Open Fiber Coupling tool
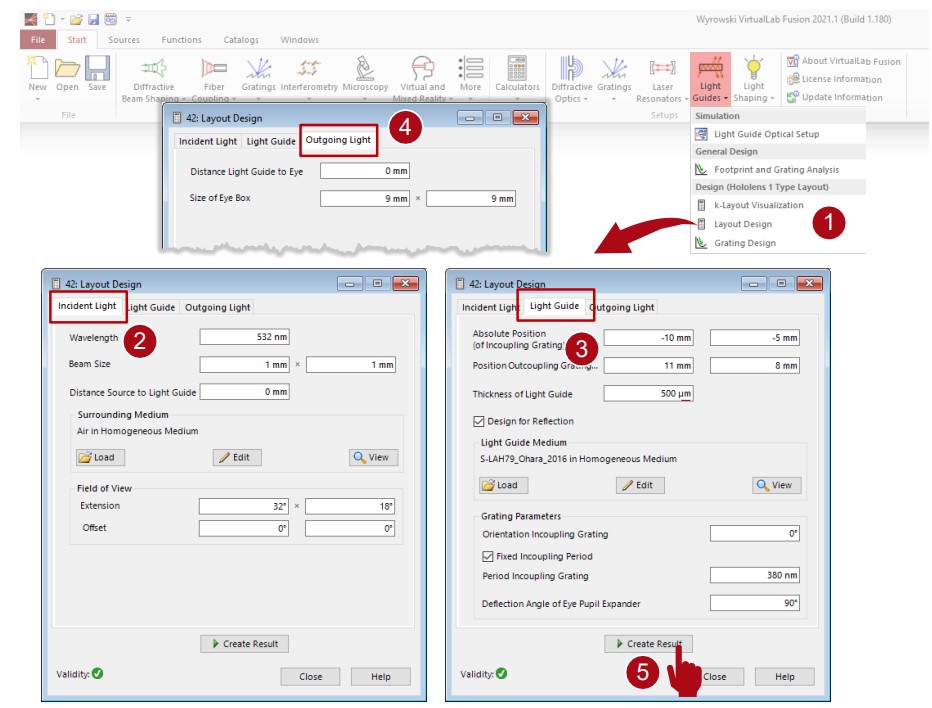 point(214,78)
